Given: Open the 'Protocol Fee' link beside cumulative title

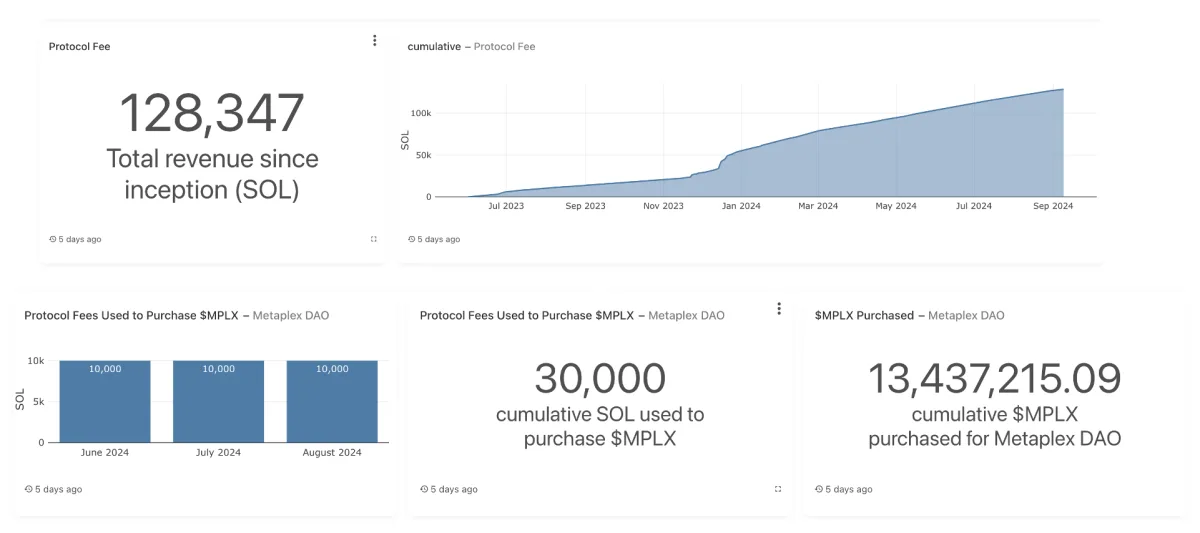Looking at the screenshot, I should (504, 47).
